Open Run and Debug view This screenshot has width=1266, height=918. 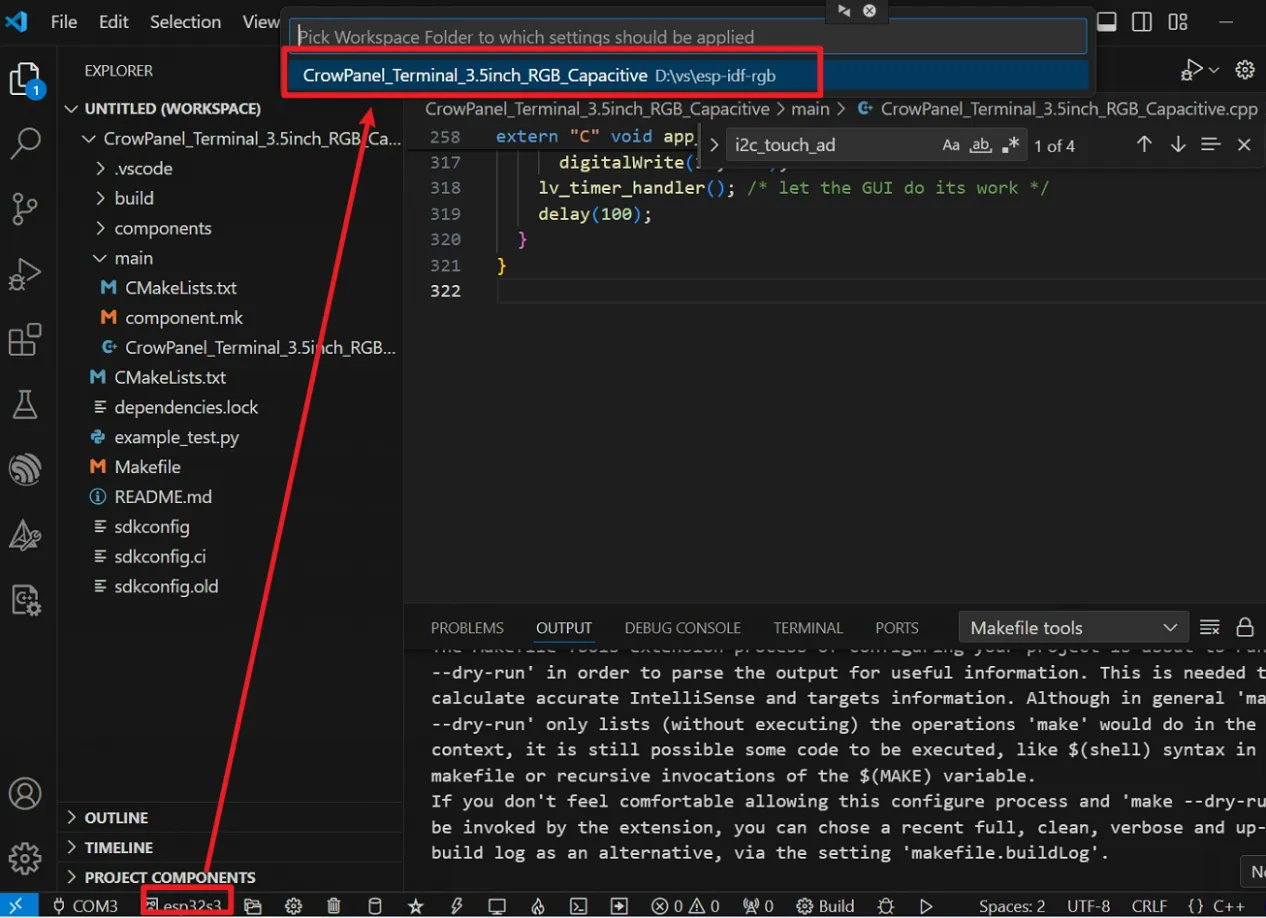point(24,274)
